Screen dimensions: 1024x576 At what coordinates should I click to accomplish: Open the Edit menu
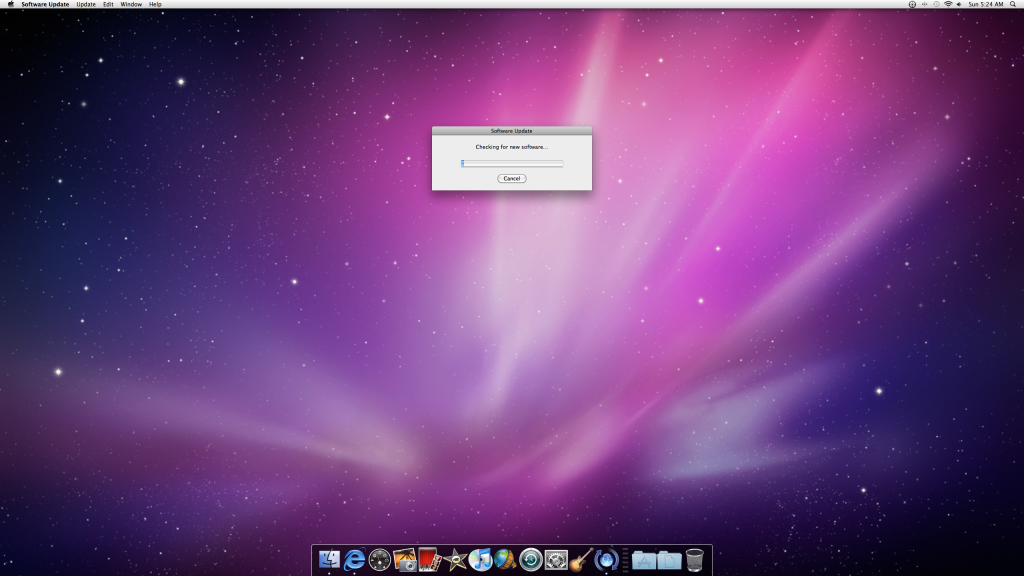click(108, 4)
